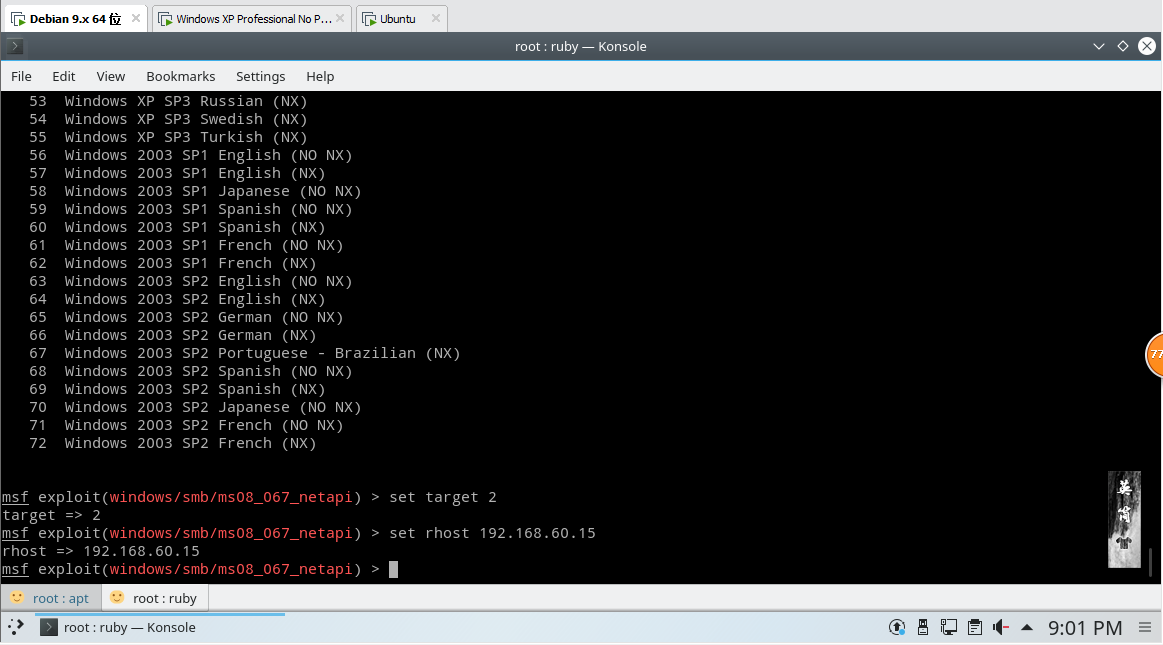Click row '56 Windows 2003 SP1 English (NO NX)'
Screen dimensions: 1163x645
click(x=191, y=156)
